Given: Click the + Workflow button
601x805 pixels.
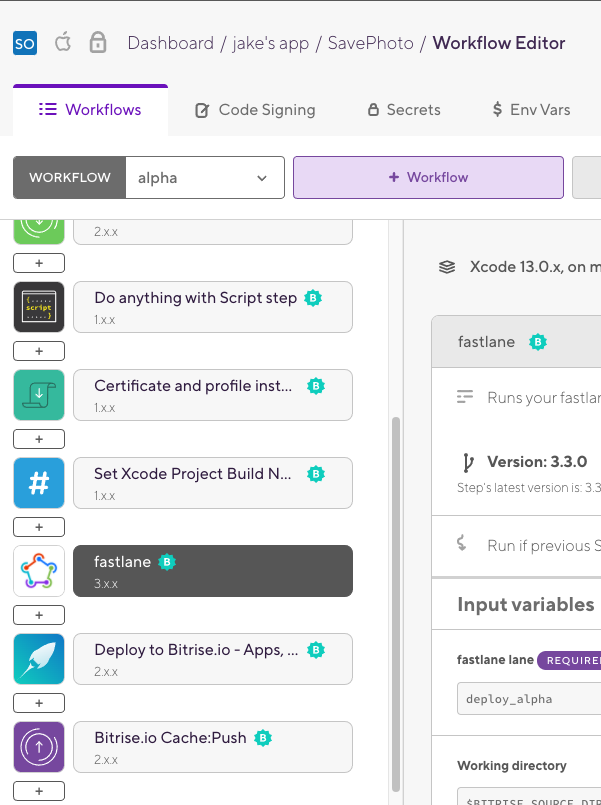Looking at the screenshot, I should [429, 178].
